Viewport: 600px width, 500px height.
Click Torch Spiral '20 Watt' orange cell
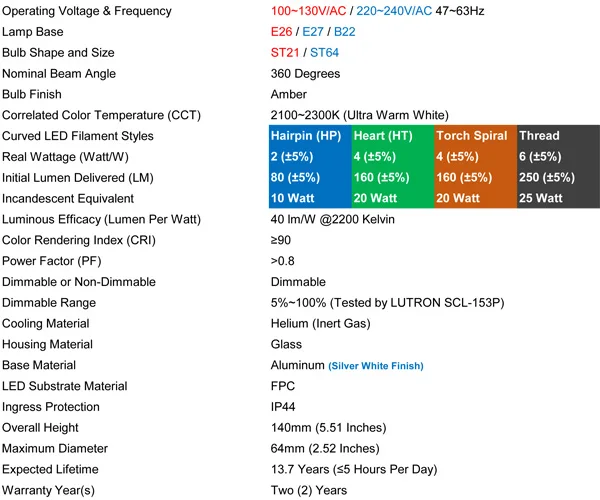pos(476,198)
